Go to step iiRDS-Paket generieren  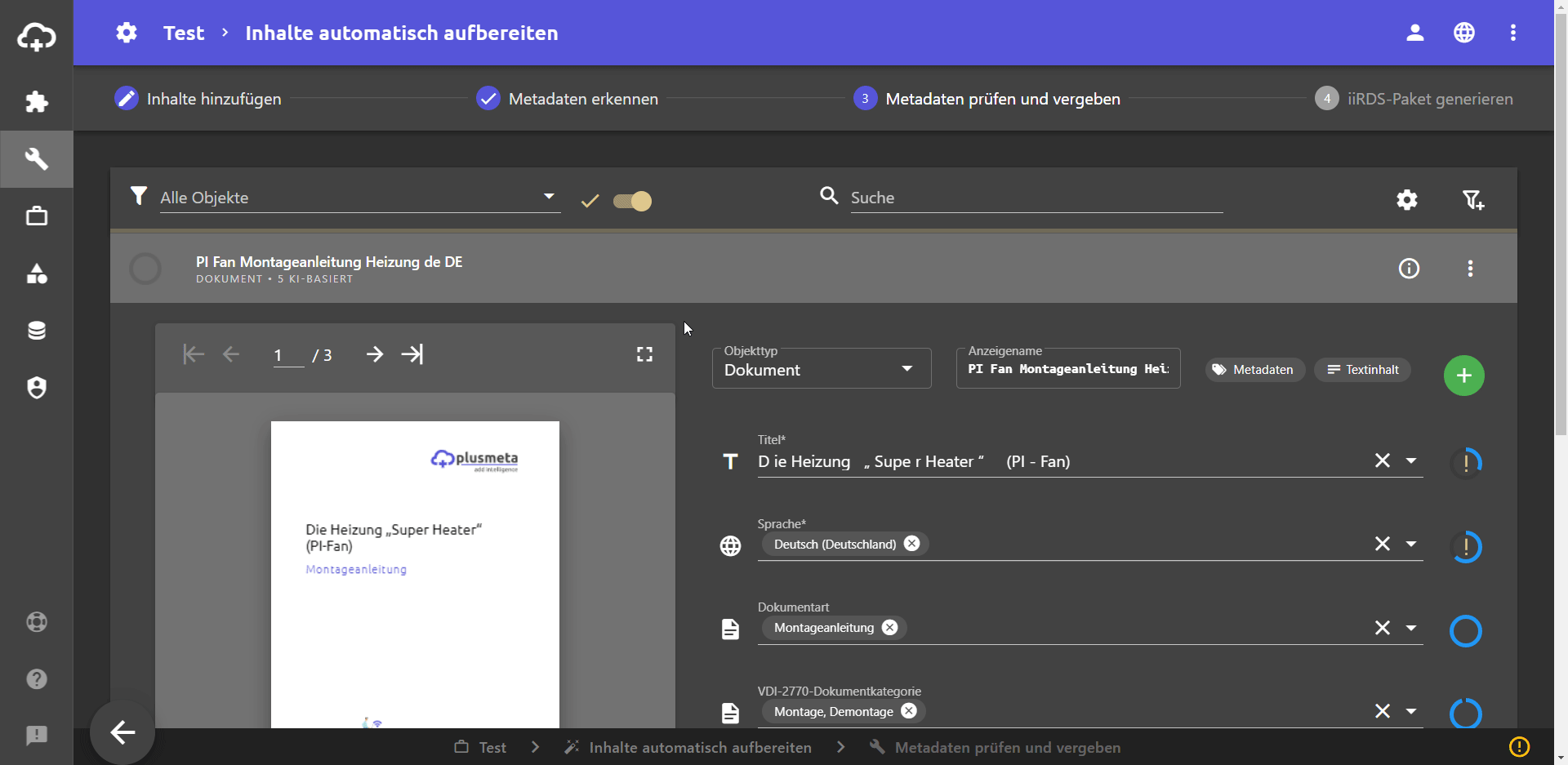click(1414, 99)
